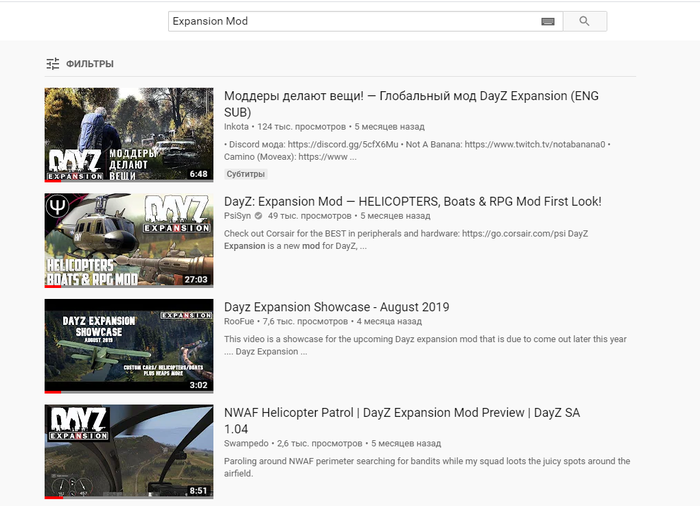Click NWAF Helicopter Patrol video title

[x=402, y=413]
